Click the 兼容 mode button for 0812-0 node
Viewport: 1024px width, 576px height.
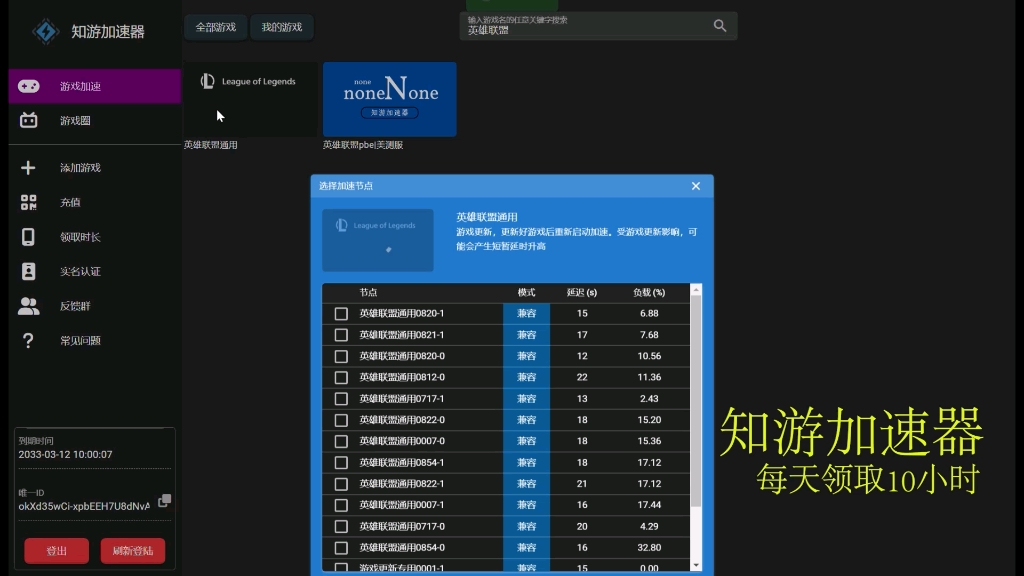[x=526, y=377]
